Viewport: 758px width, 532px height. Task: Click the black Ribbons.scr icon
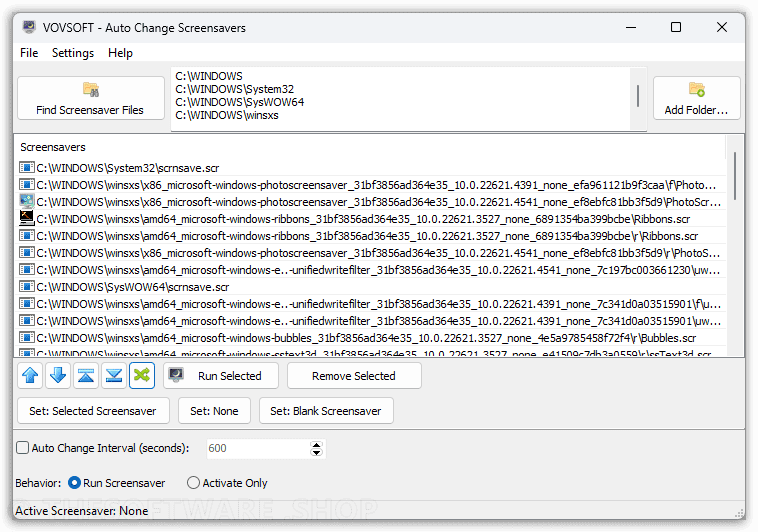click(27, 218)
